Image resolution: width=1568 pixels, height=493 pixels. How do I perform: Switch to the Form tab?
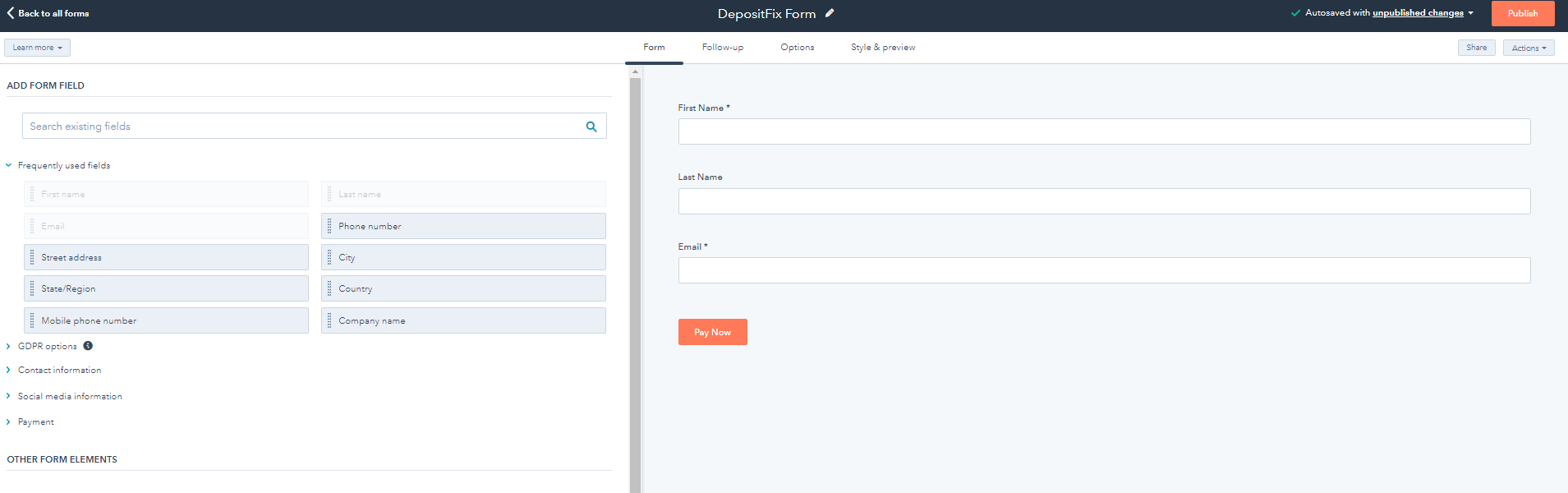click(x=654, y=48)
